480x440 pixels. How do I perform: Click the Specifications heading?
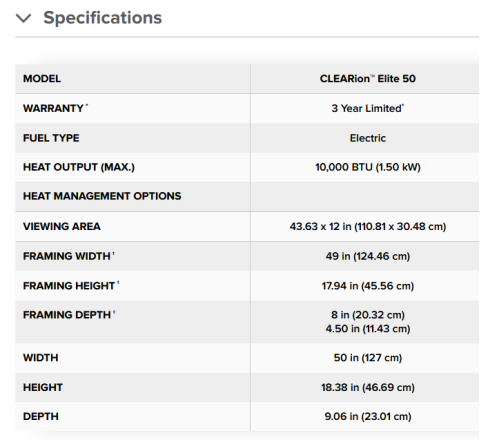click(103, 18)
